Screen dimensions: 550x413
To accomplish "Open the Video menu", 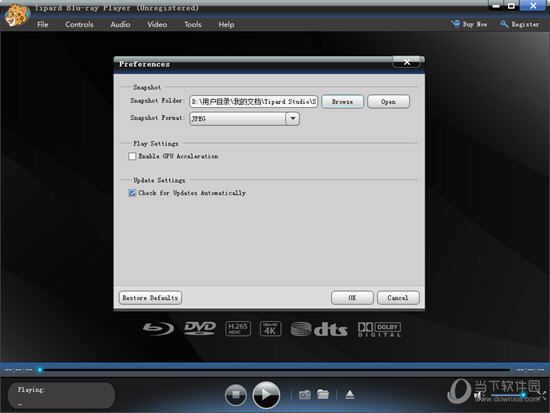I will 157,25.
